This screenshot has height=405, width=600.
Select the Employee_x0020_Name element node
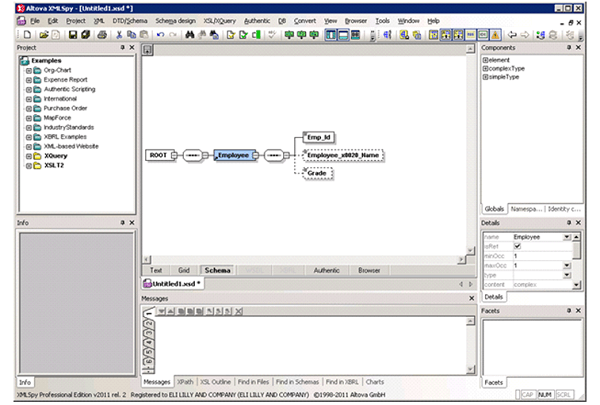[x=343, y=155]
